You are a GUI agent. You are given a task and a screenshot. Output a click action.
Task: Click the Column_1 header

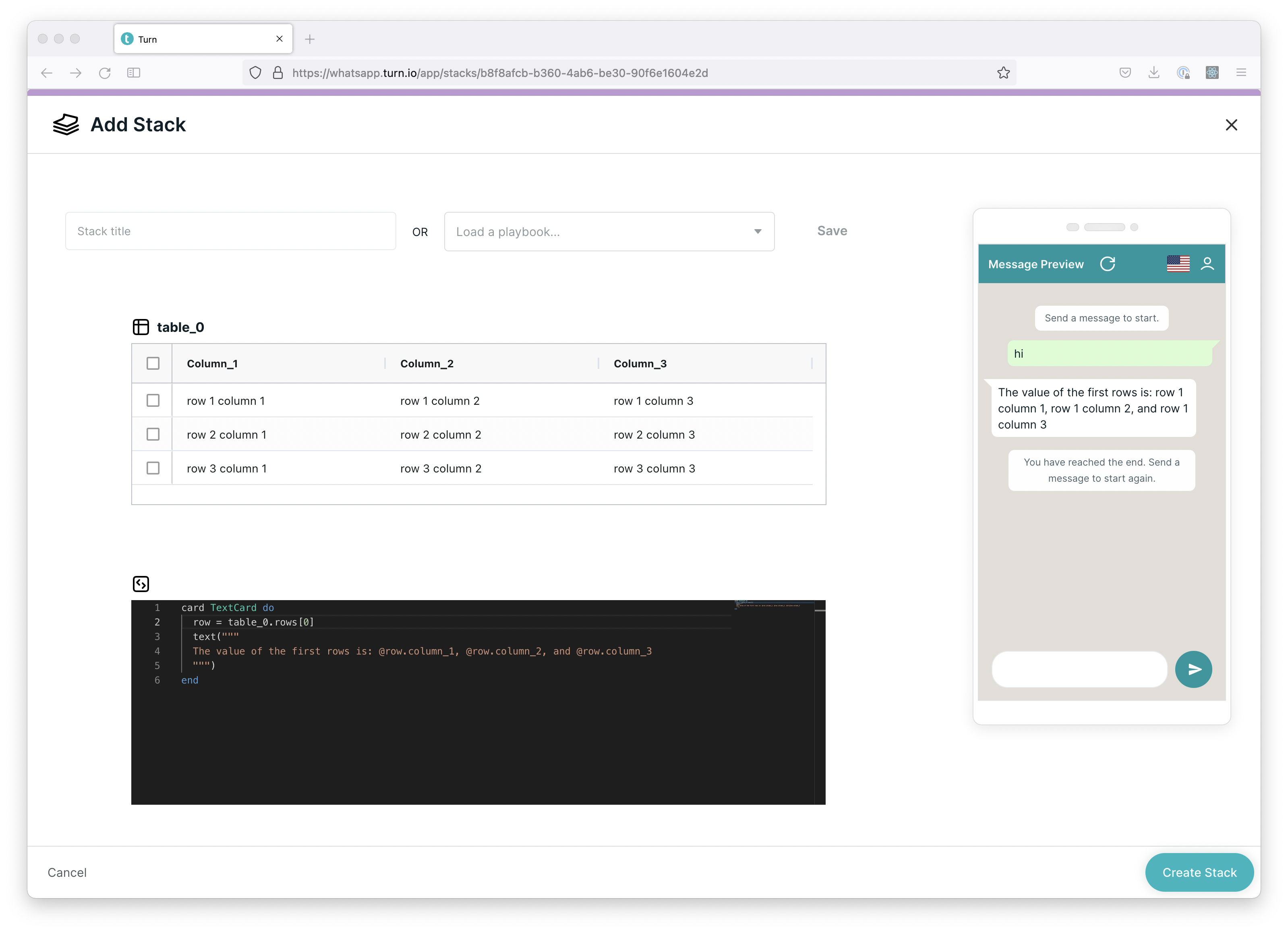(212, 363)
